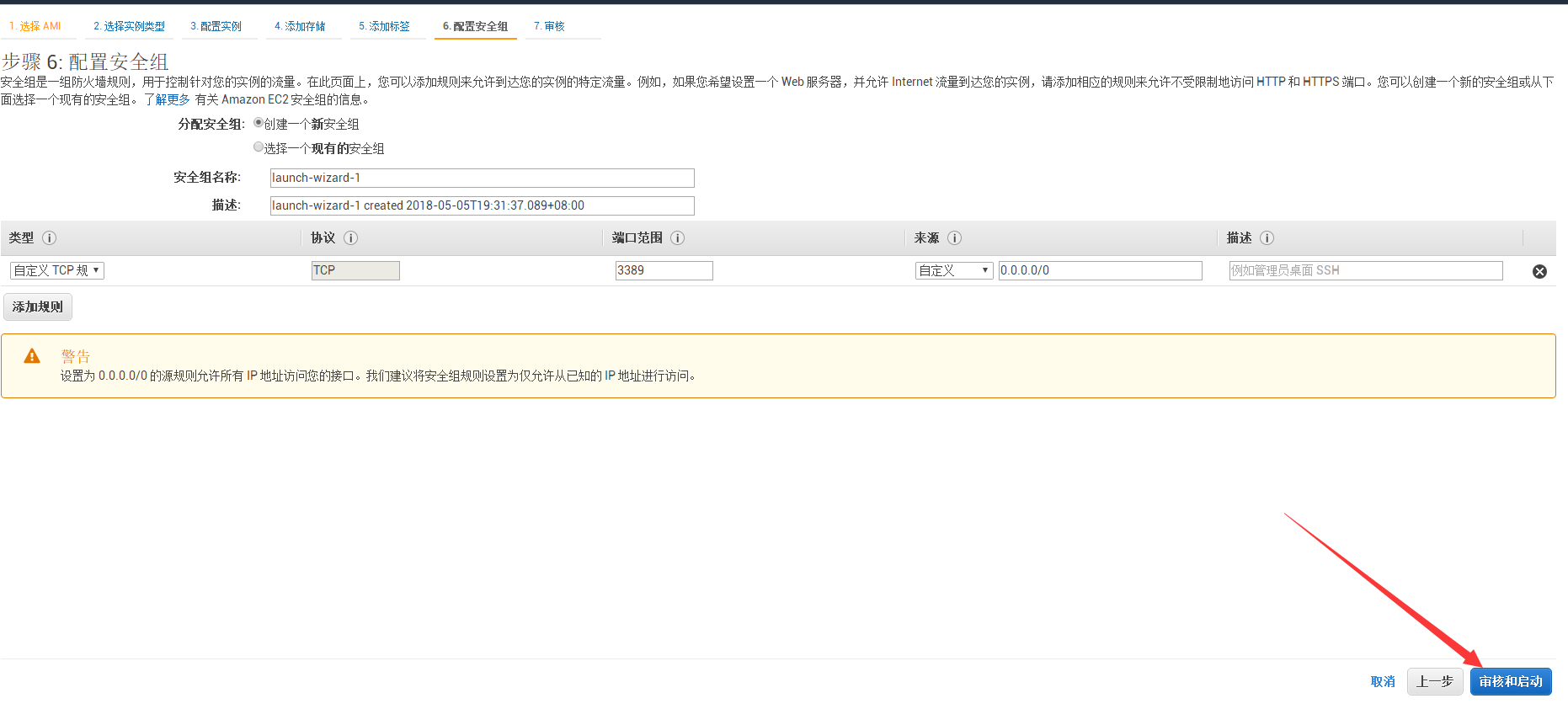
Task: Click the port range field showing 3389
Action: point(664,270)
